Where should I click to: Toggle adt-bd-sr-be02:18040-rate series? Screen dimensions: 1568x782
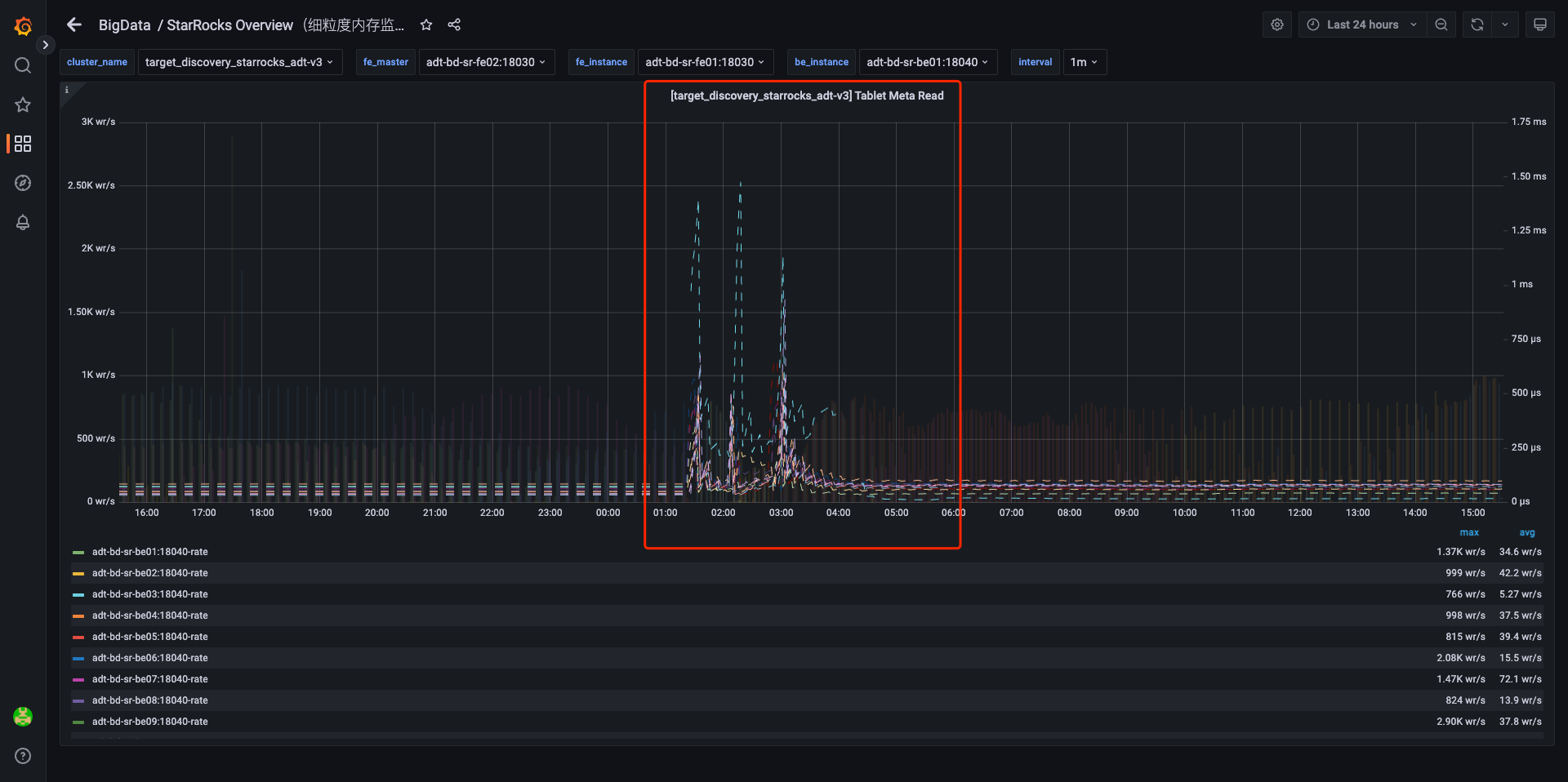[x=149, y=573]
